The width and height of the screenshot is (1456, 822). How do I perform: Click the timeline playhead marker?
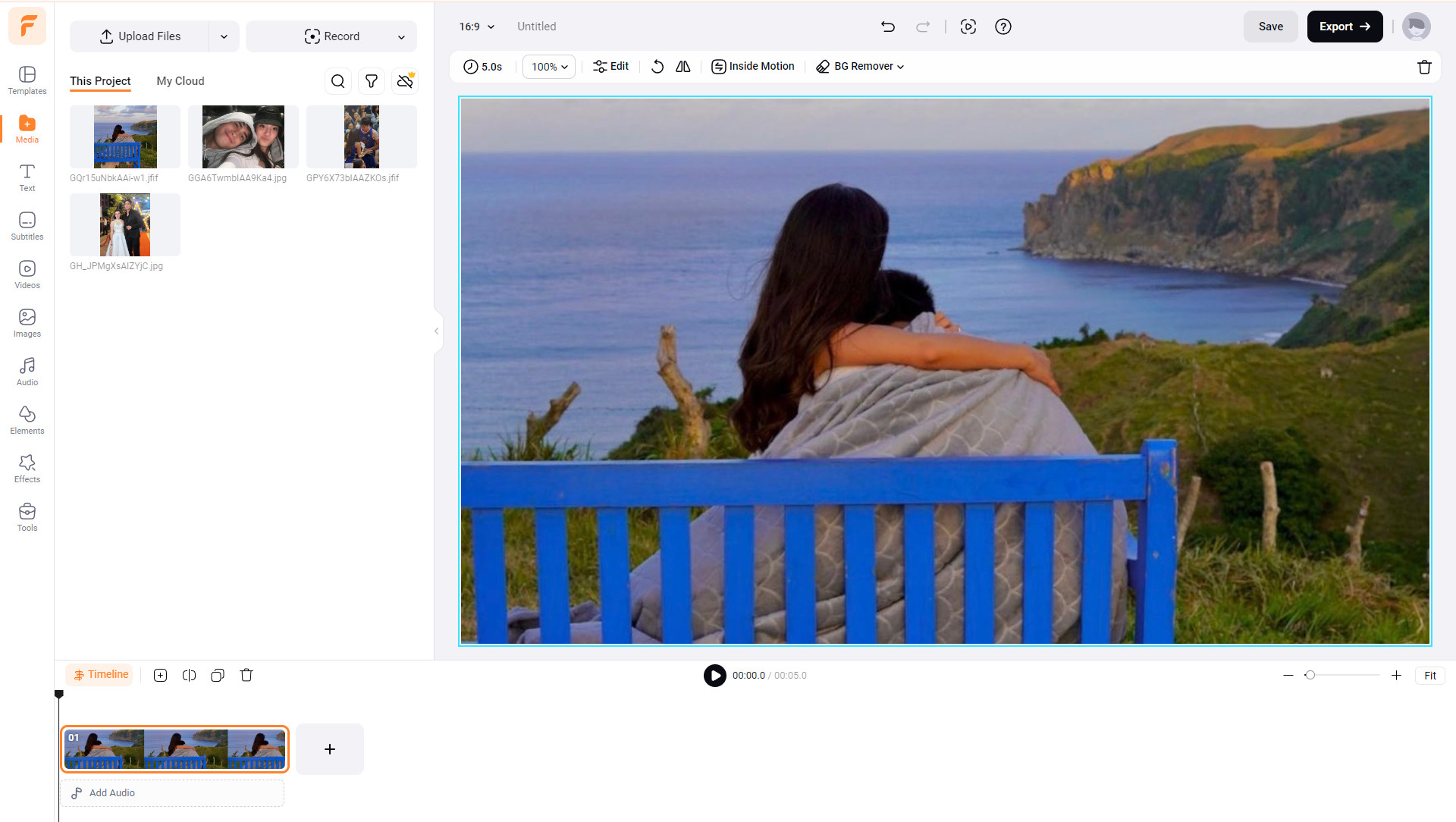point(59,694)
